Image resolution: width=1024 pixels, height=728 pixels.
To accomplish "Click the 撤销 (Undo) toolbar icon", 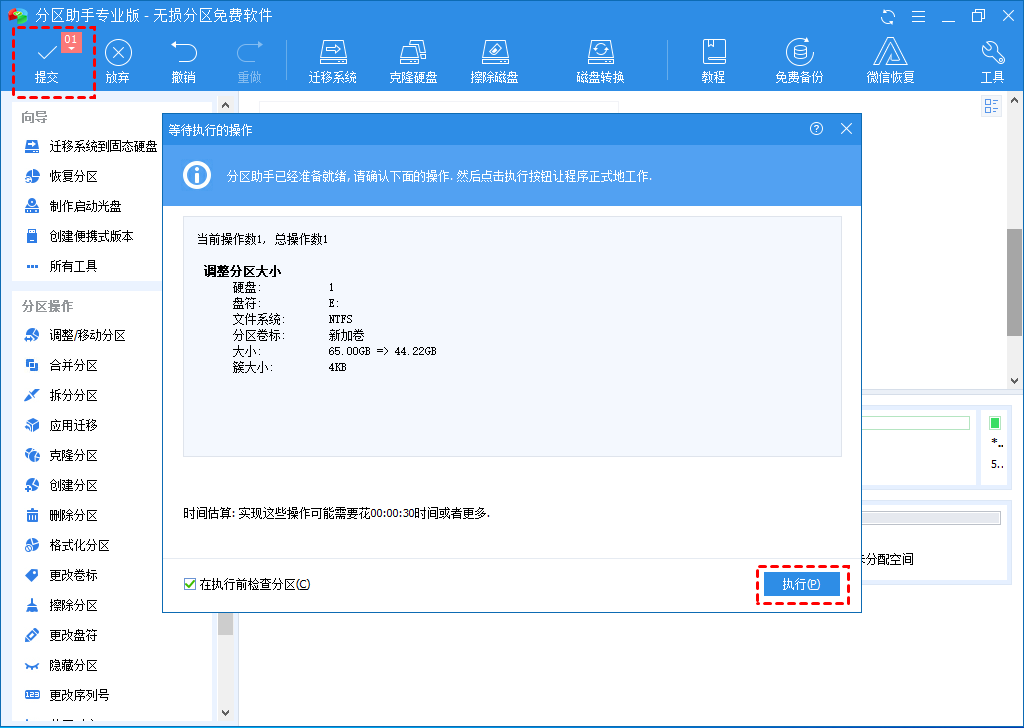I will pyautogui.click(x=184, y=62).
